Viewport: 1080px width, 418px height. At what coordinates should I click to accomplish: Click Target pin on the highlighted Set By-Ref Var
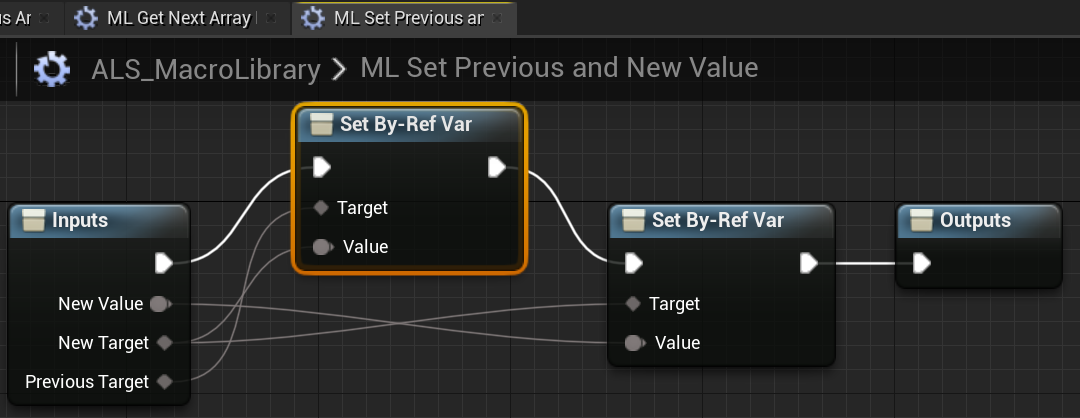320,208
